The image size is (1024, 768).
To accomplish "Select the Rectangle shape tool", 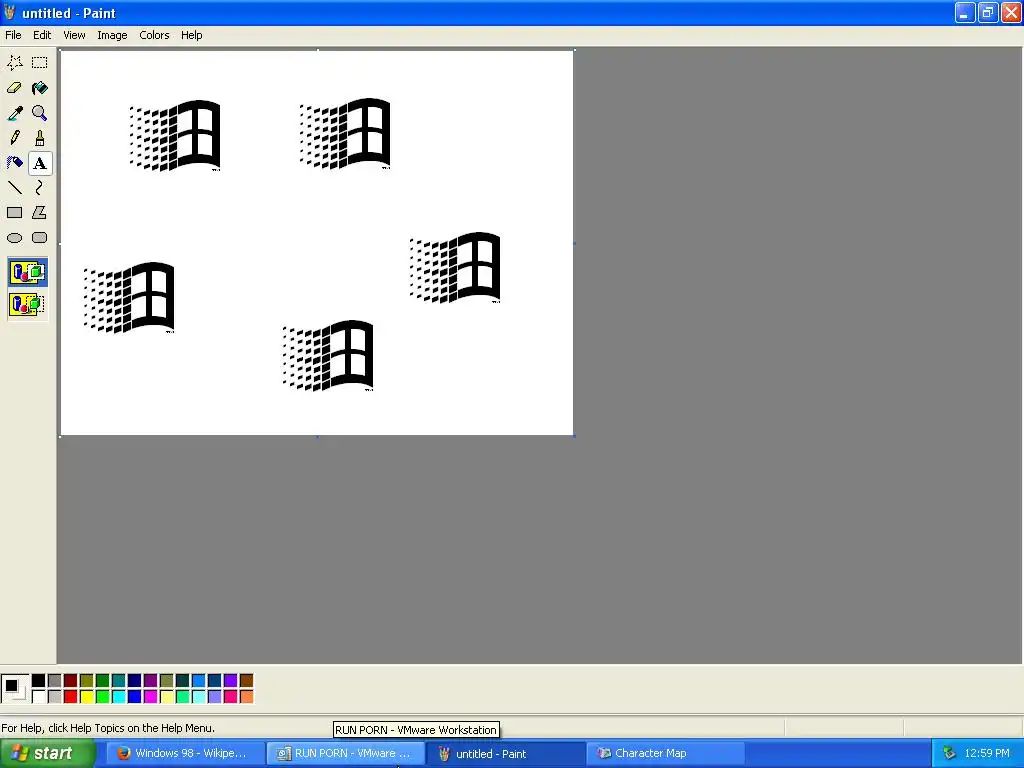I will click(14, 212).
